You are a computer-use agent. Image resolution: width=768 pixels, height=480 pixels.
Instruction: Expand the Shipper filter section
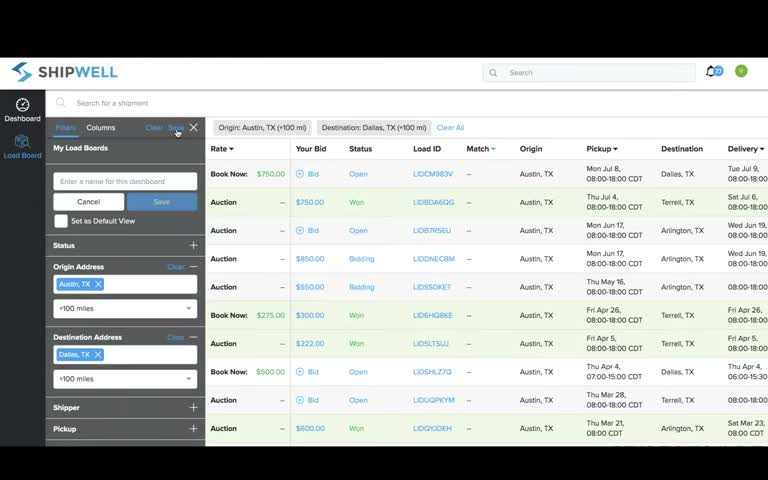tap(193, 408)
